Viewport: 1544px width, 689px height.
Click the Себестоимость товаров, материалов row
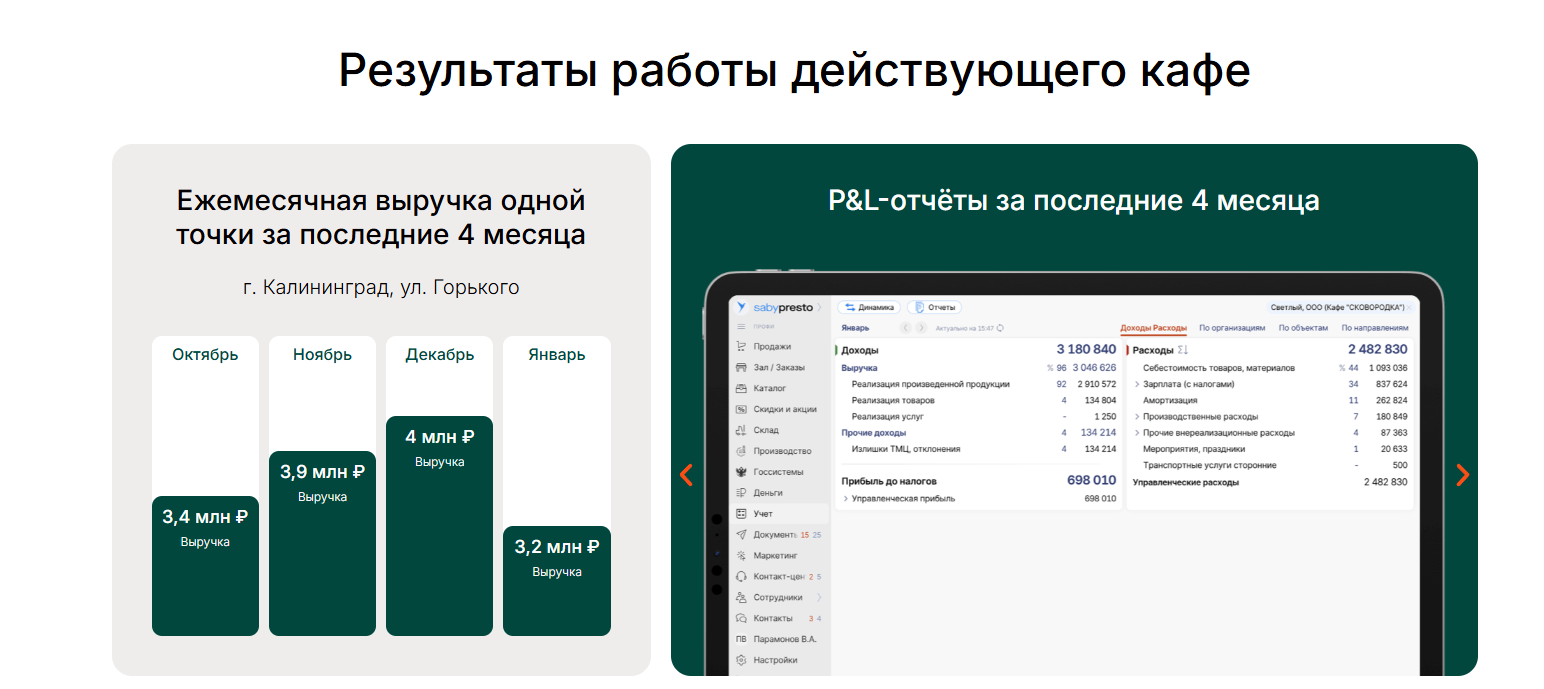pos(1269,368)
